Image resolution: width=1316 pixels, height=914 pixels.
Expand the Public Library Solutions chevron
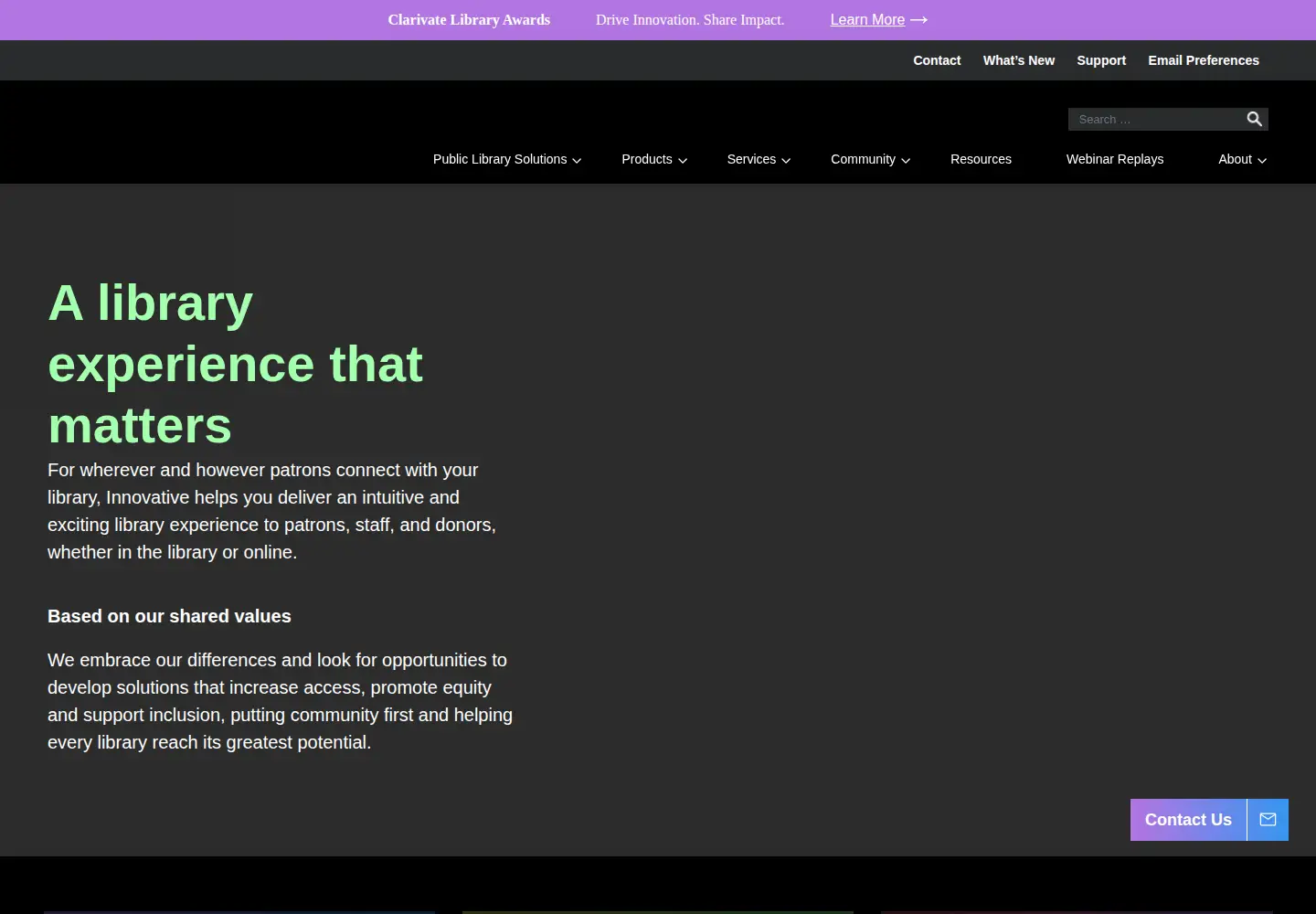(x=577, y=160)
